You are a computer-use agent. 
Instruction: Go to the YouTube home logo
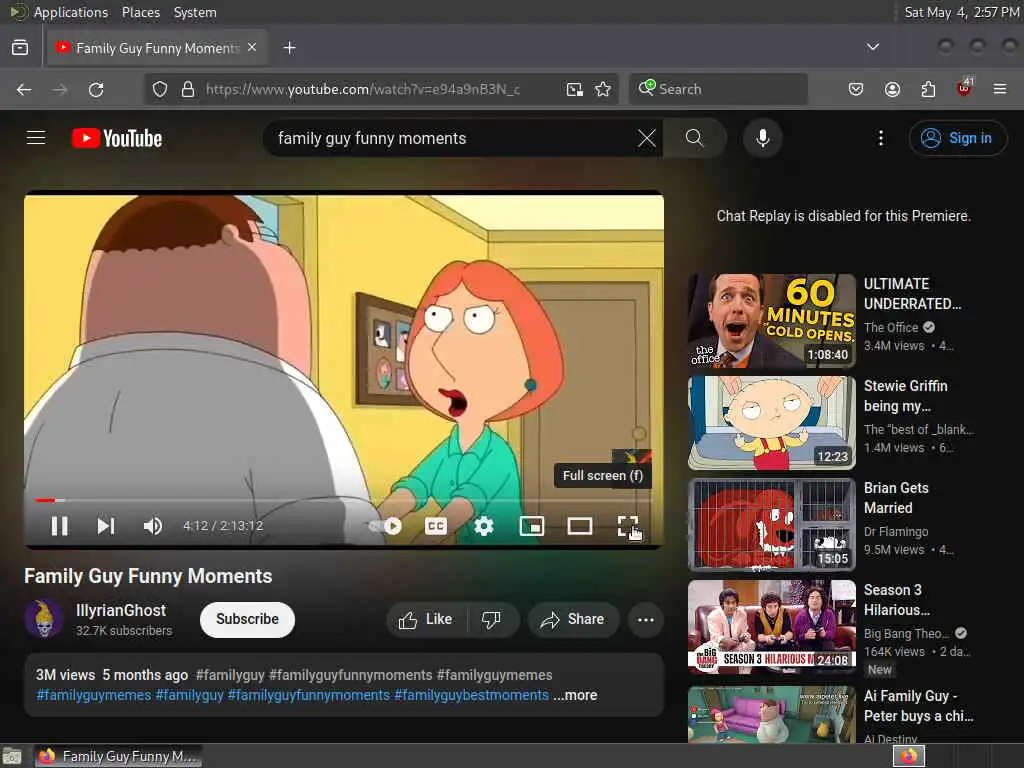pos(117,138)
